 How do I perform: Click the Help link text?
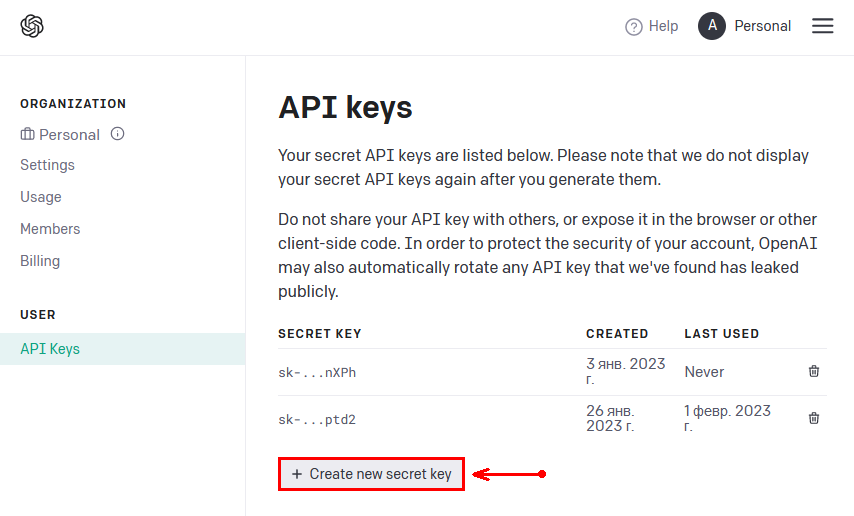(663, 26)
